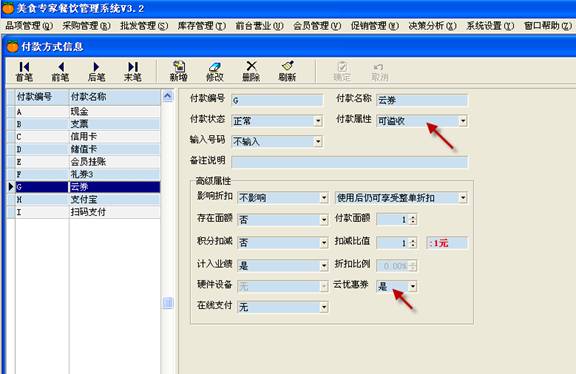Click the 付款面额 spinner arrows
The width and height of the screenshot is (576, 374).
[x=413, y=220]
